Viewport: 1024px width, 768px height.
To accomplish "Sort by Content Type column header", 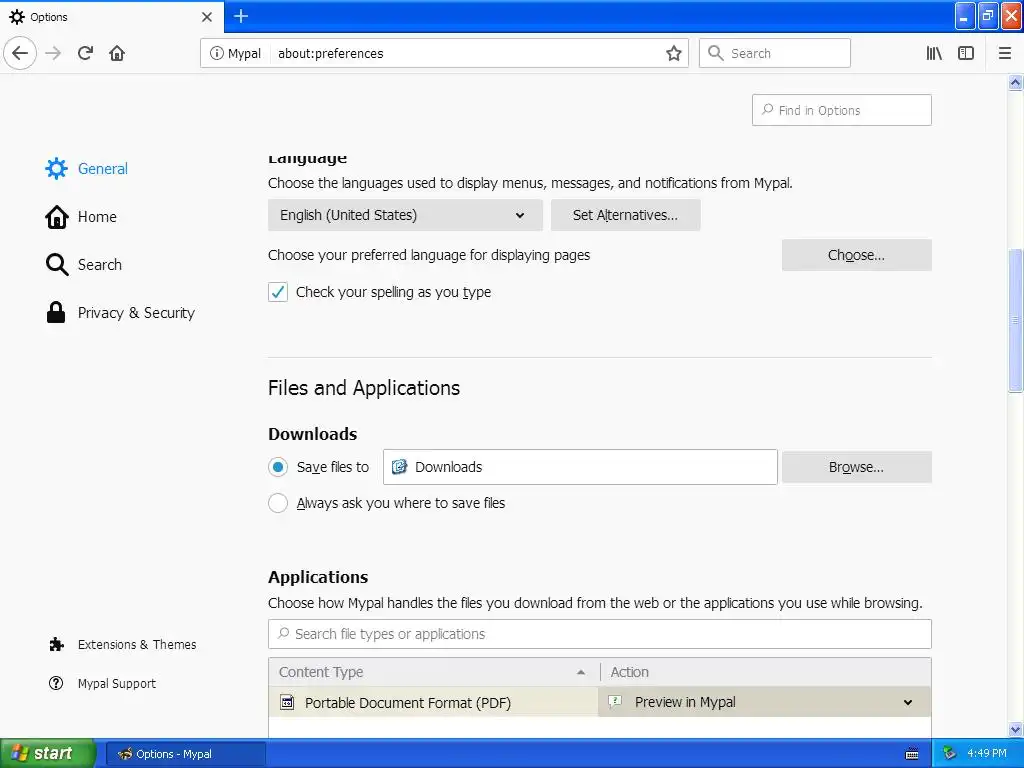I will 434,672.
